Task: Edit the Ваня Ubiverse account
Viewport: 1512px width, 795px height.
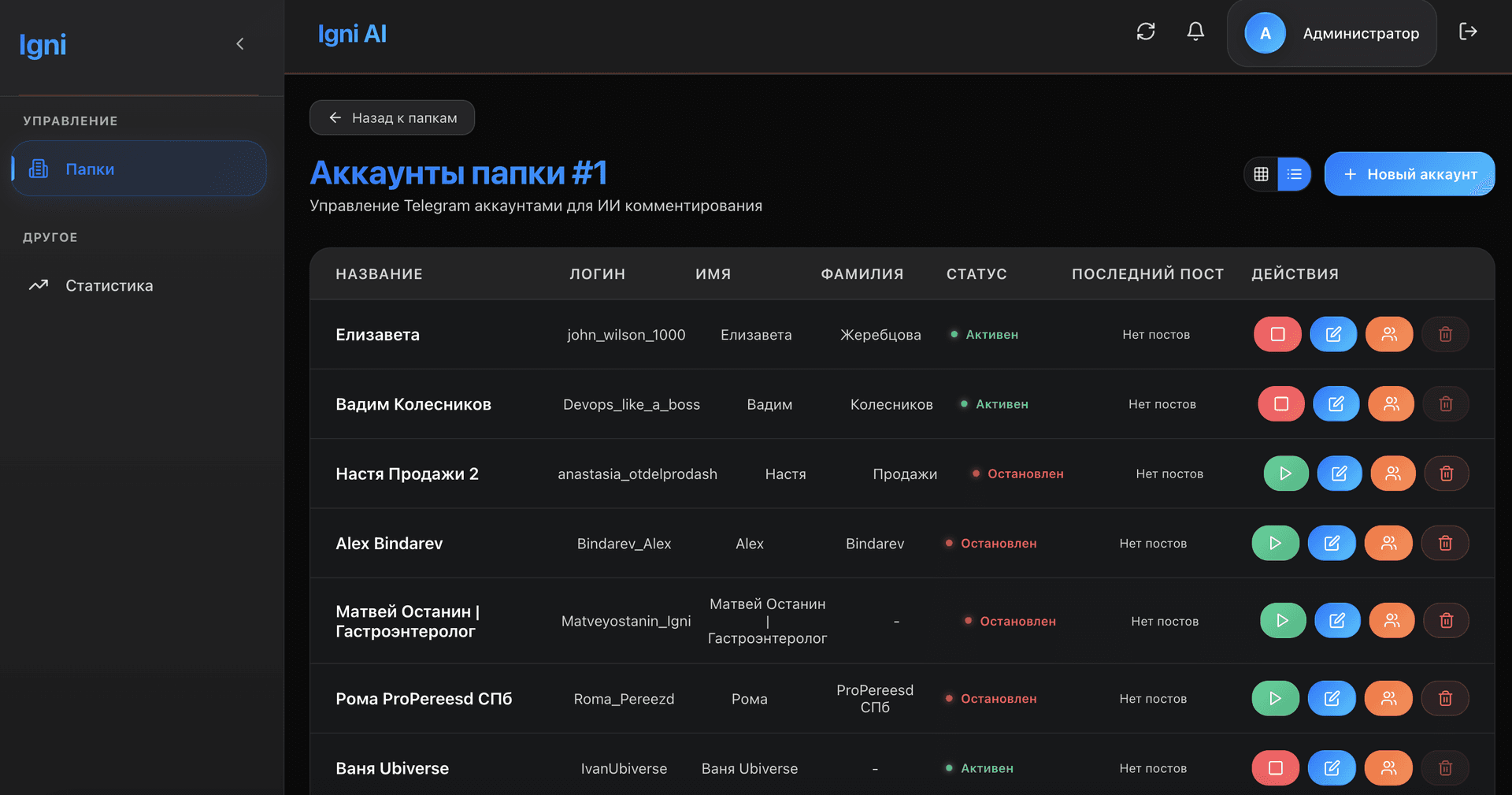Action: pos(1331,767)
